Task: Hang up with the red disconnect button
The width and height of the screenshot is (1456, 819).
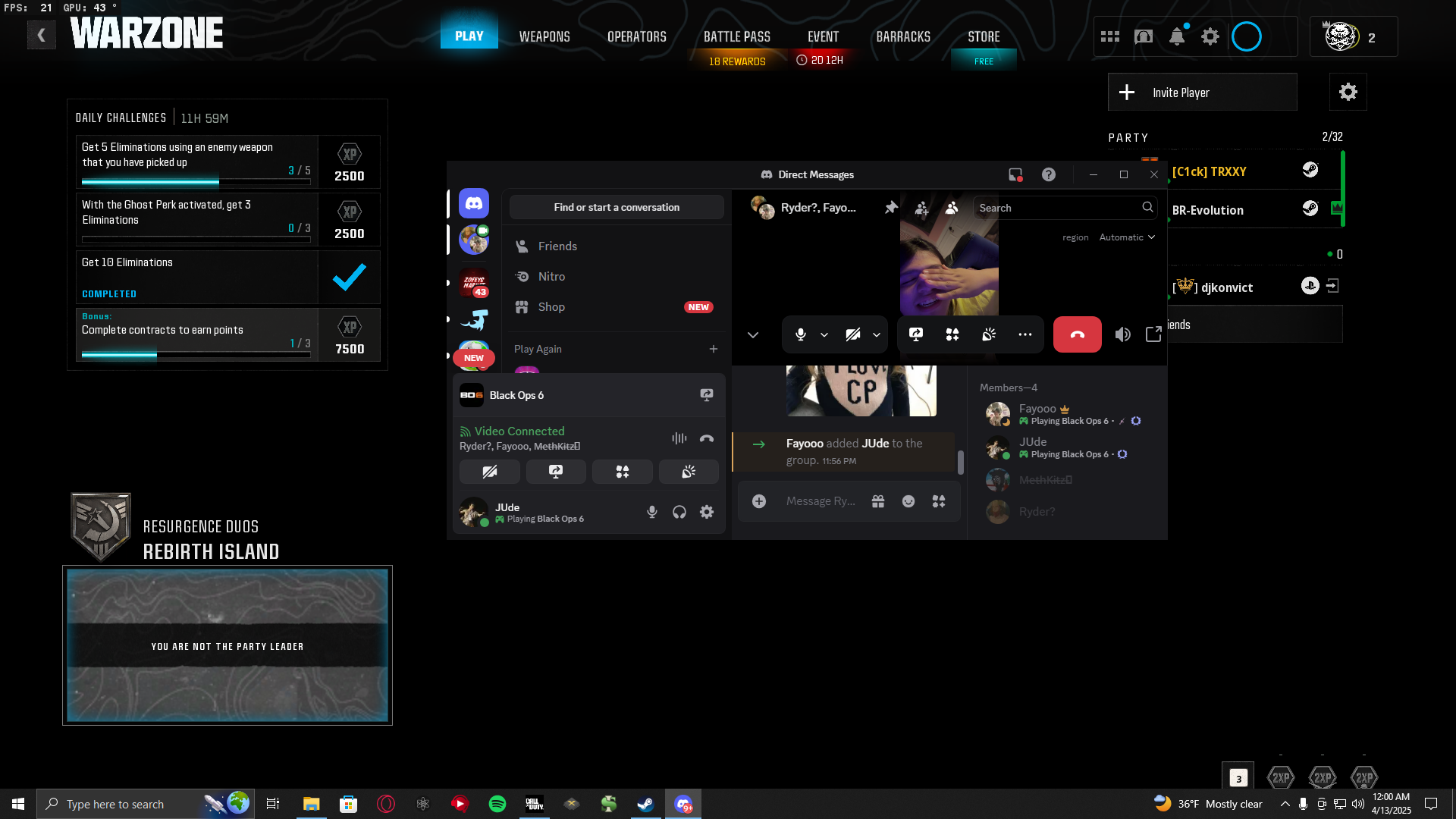Action: (x=1078, y=334)
